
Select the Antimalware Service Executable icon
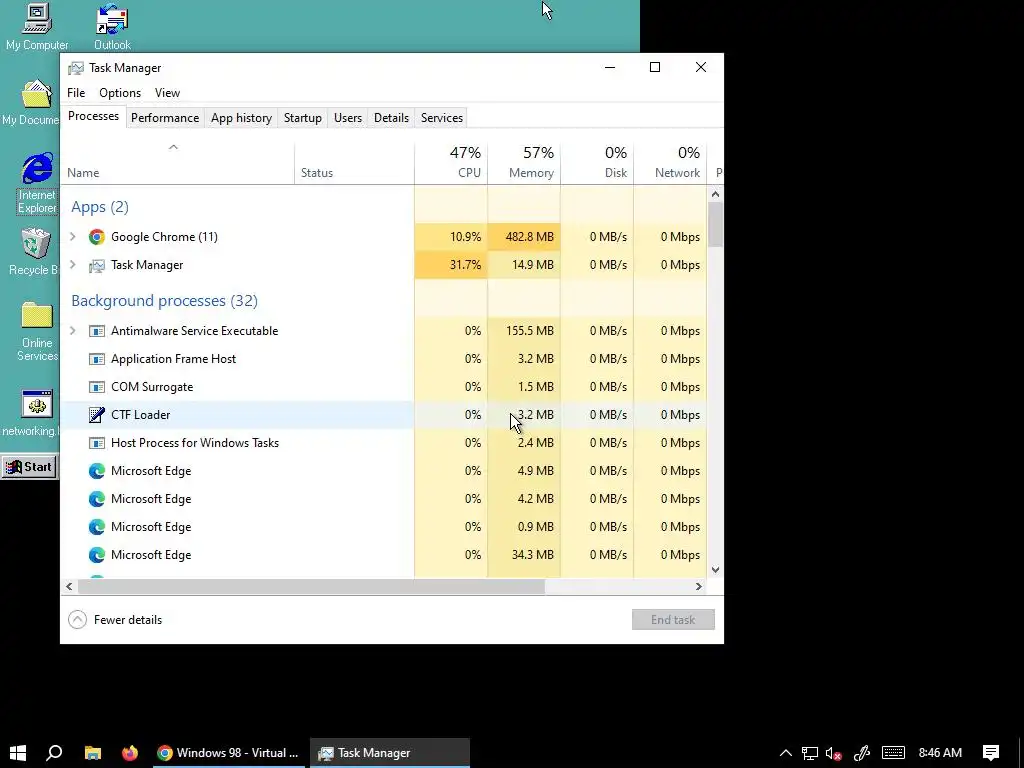coord(97,331)
